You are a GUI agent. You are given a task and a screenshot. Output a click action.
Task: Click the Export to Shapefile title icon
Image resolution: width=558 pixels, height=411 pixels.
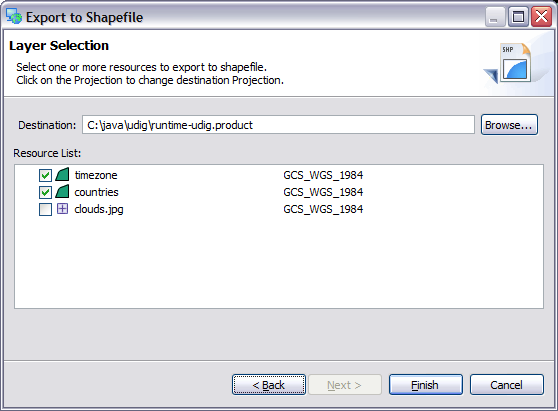pos(14,16)
